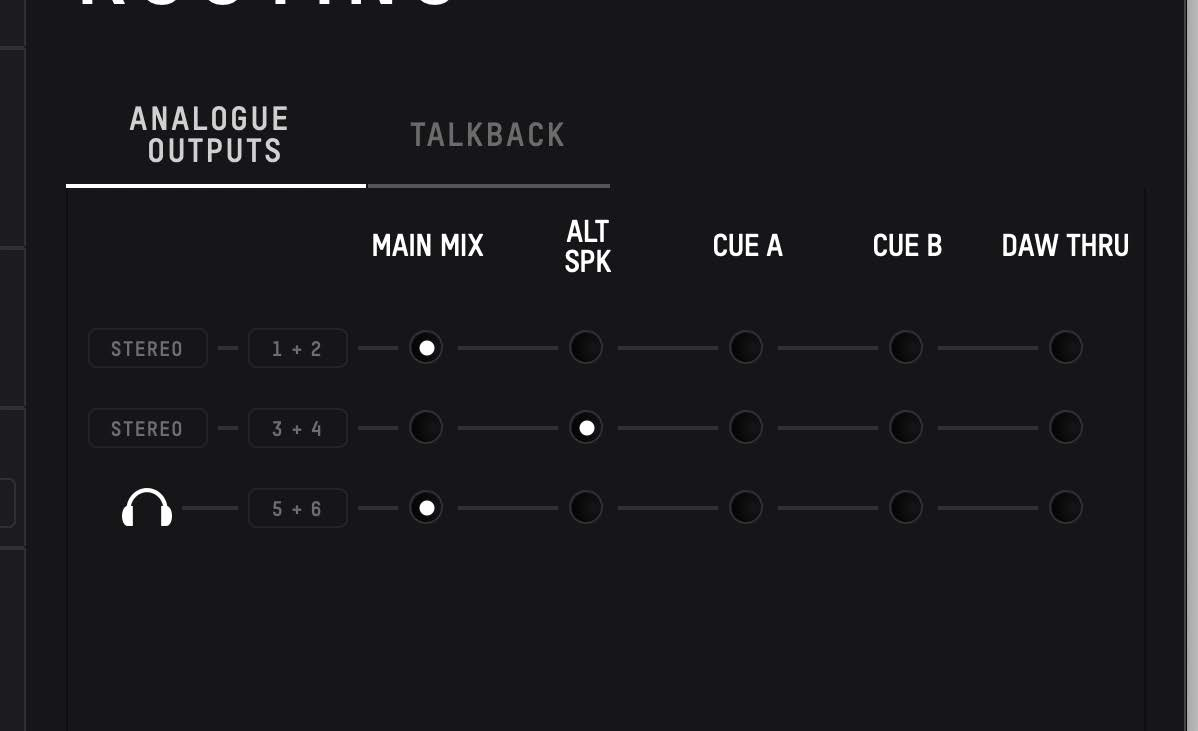Toggle STEREO mode for outputs 3 + 4
The image size is (1198, 731).
(x=147, y=428)
